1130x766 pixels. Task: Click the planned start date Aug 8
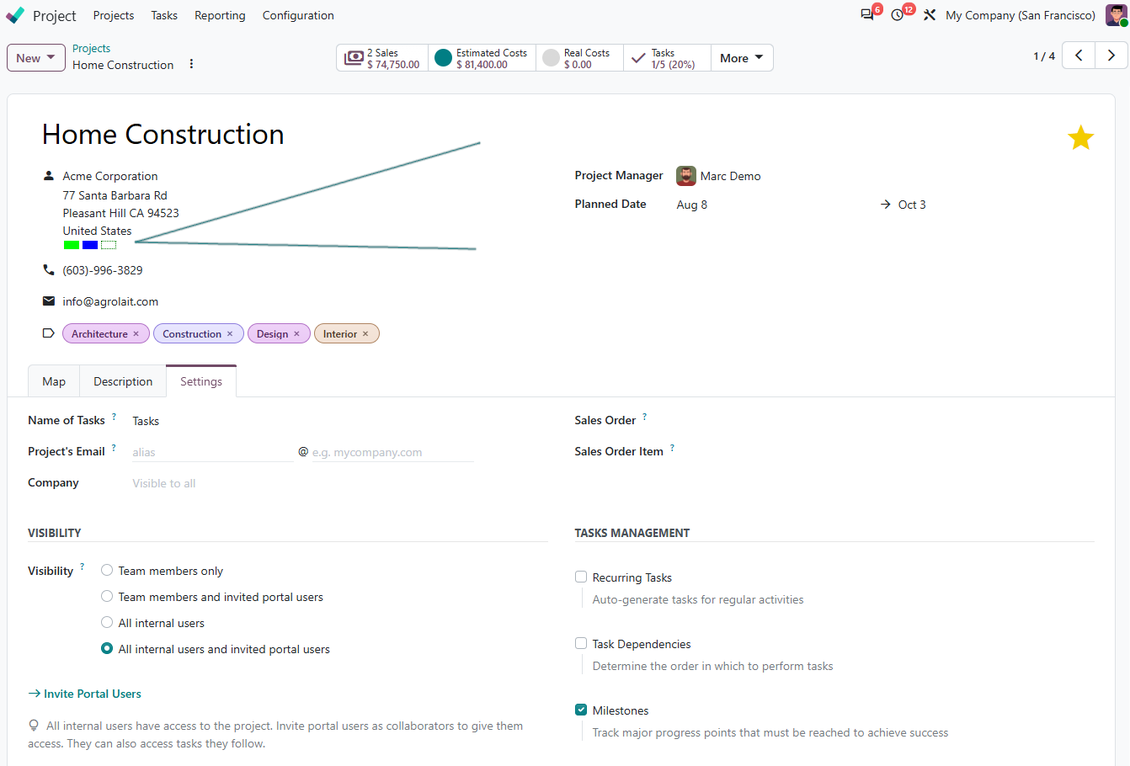[x=692, y=205]
